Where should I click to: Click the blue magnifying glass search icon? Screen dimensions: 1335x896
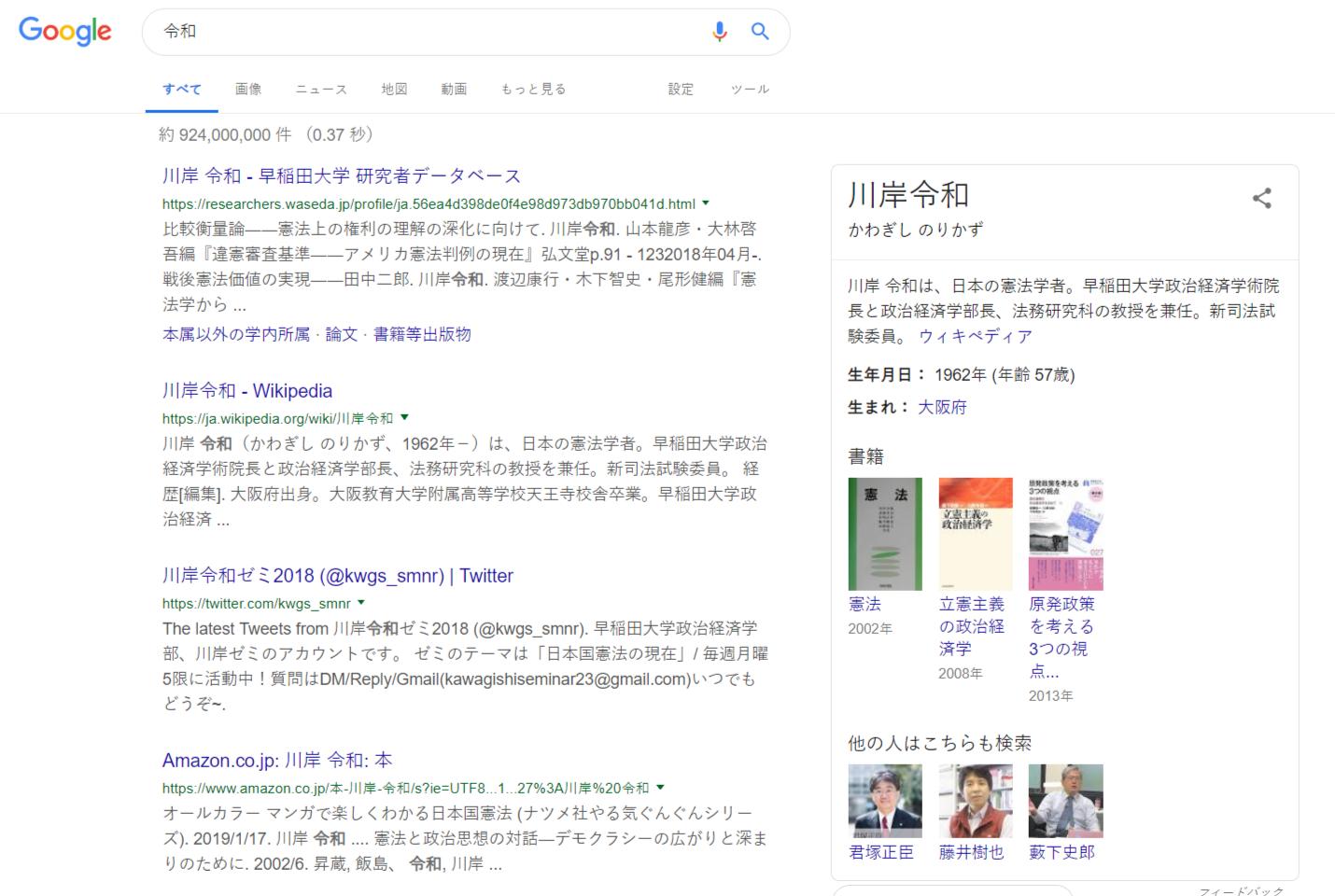[760, 32]
